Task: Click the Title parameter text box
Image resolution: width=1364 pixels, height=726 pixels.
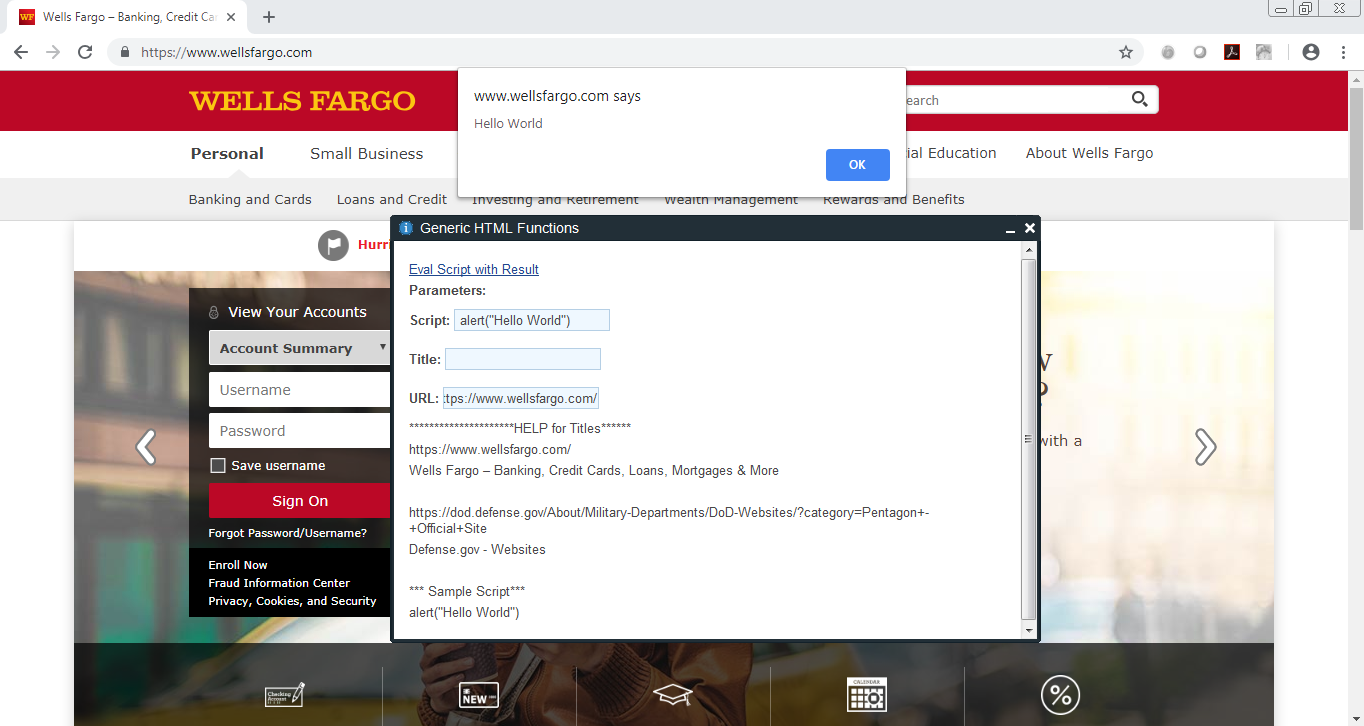Action: (522, 359)
